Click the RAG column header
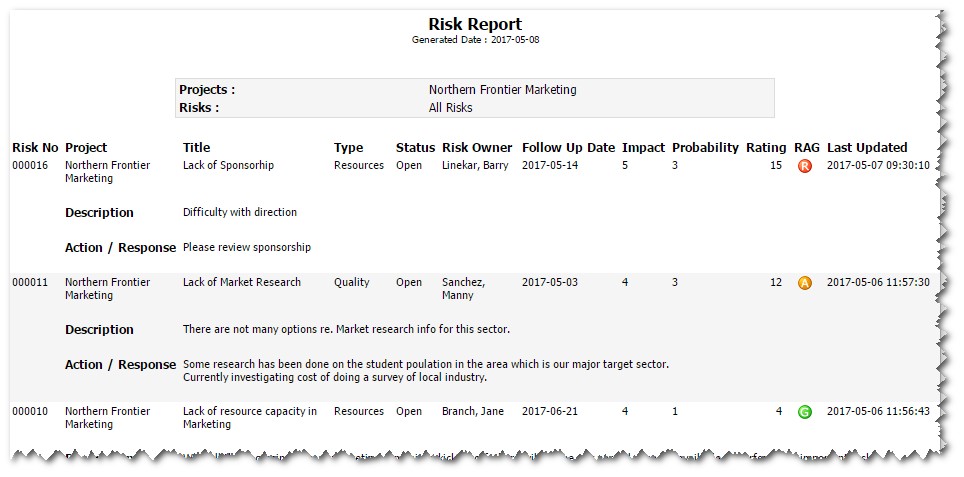The width and height of the screenshot is (964, 477). pyautogui.click(x=807, y=148)
